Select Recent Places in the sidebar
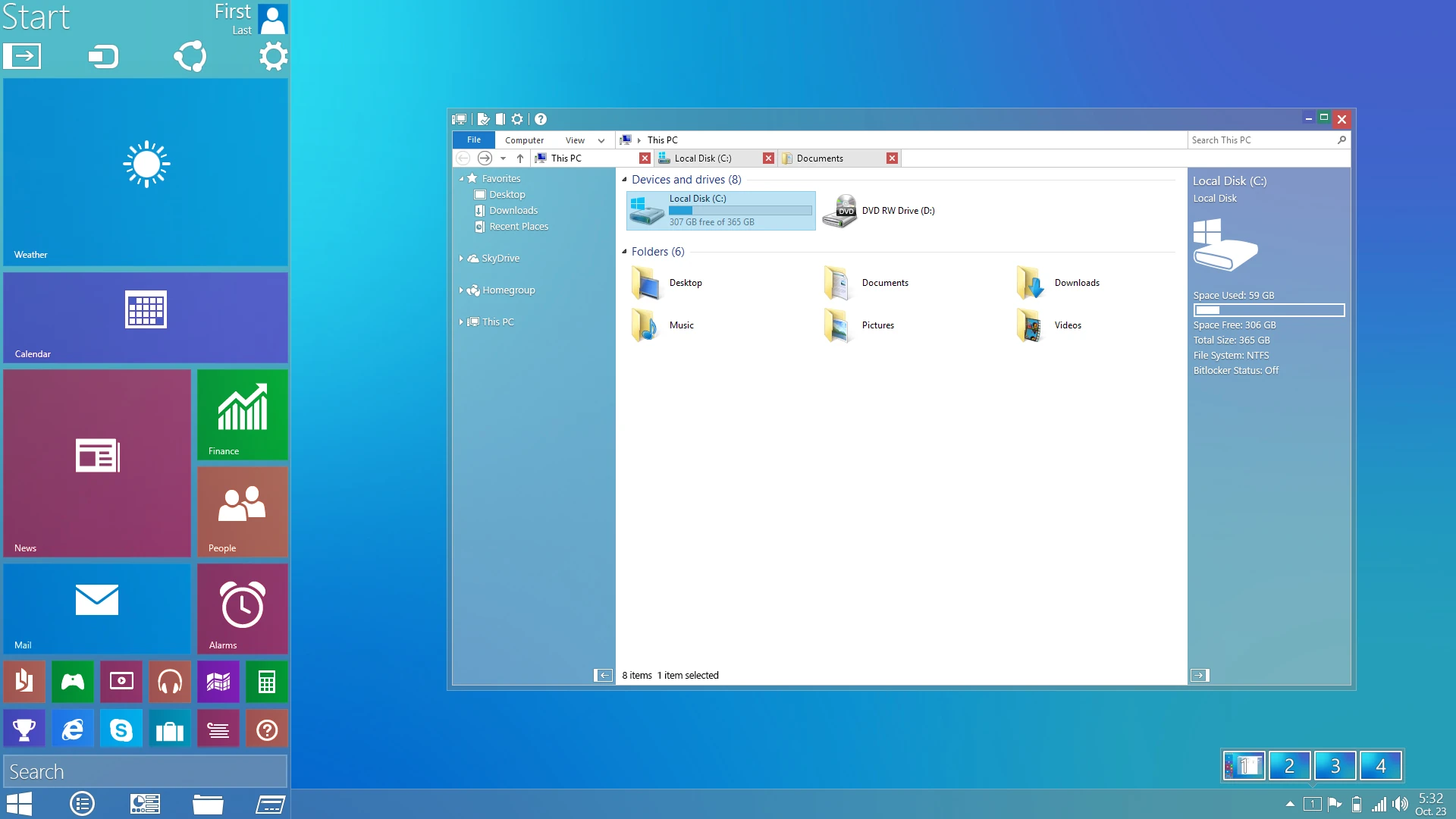 tap(519, 226)
